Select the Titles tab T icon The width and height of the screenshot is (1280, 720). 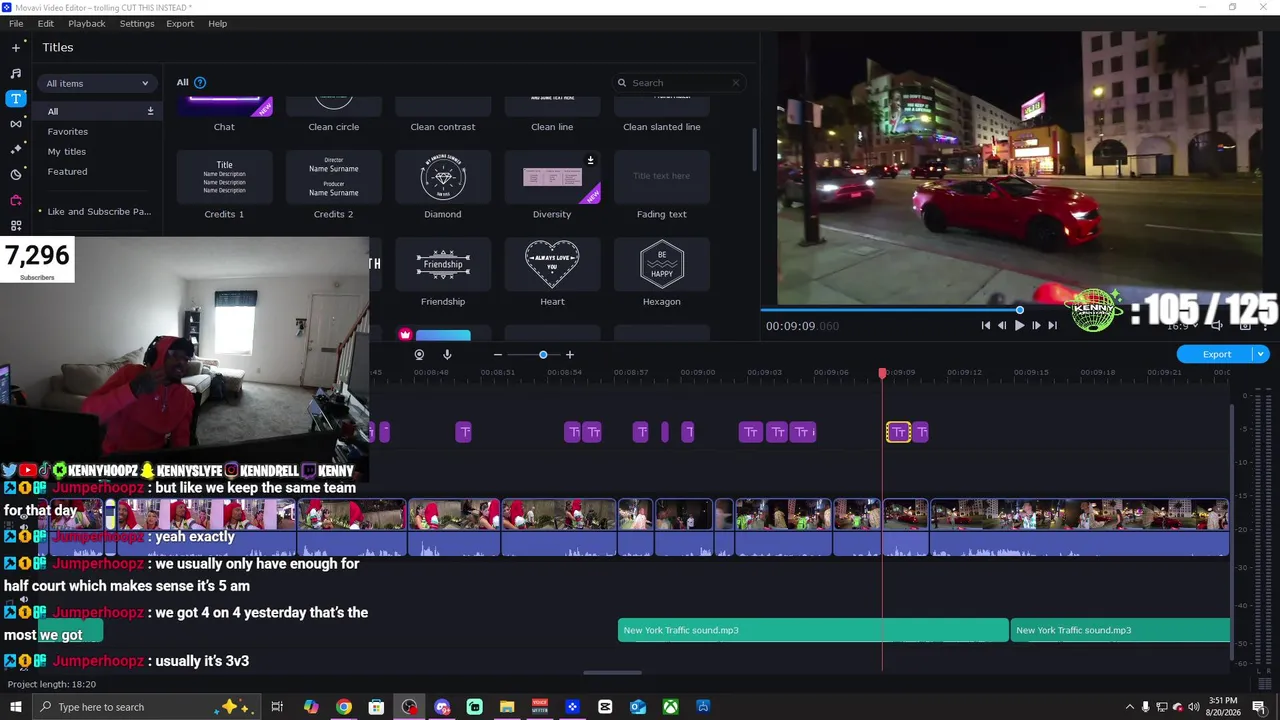click(x=15, y=98)
